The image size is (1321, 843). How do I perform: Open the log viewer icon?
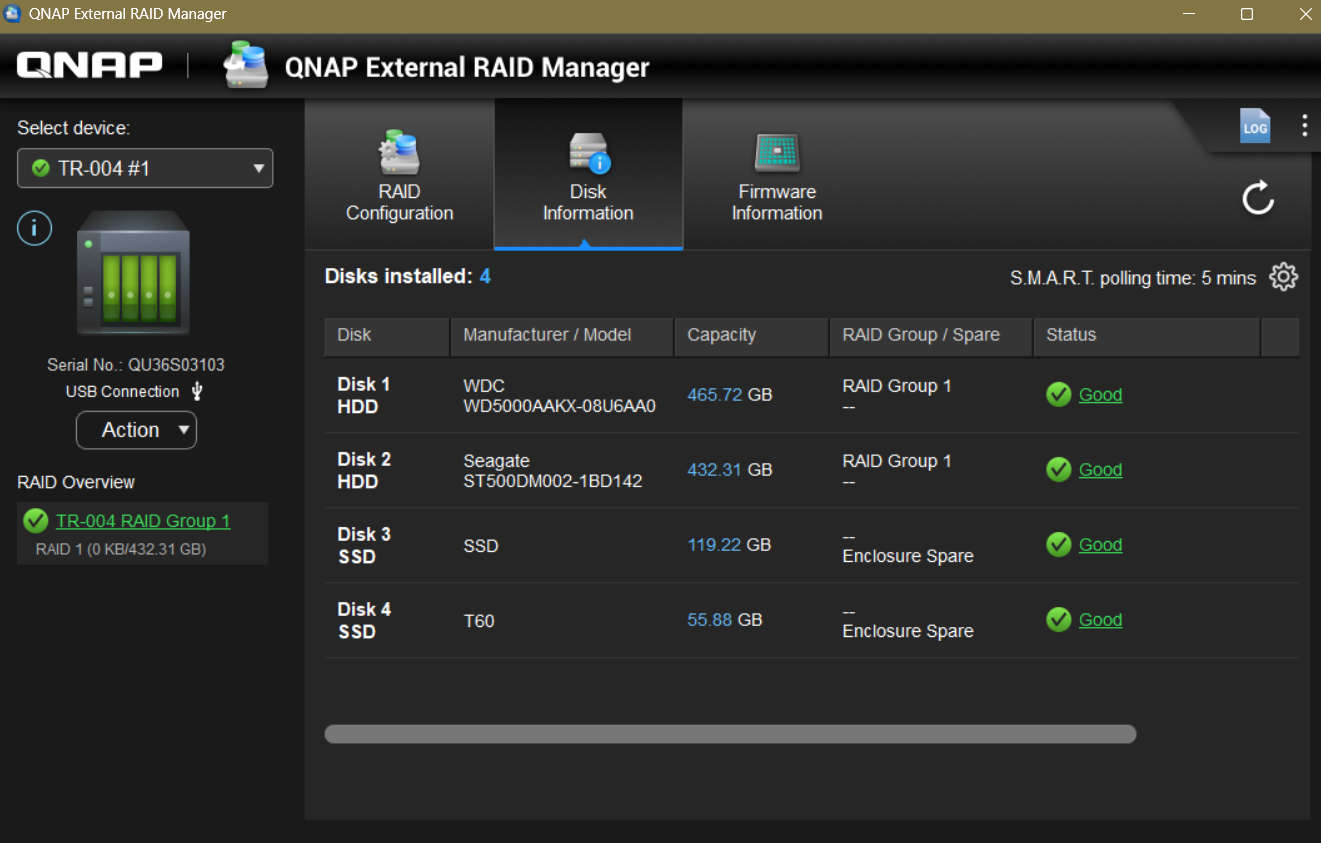click(x=1255, y=126)
